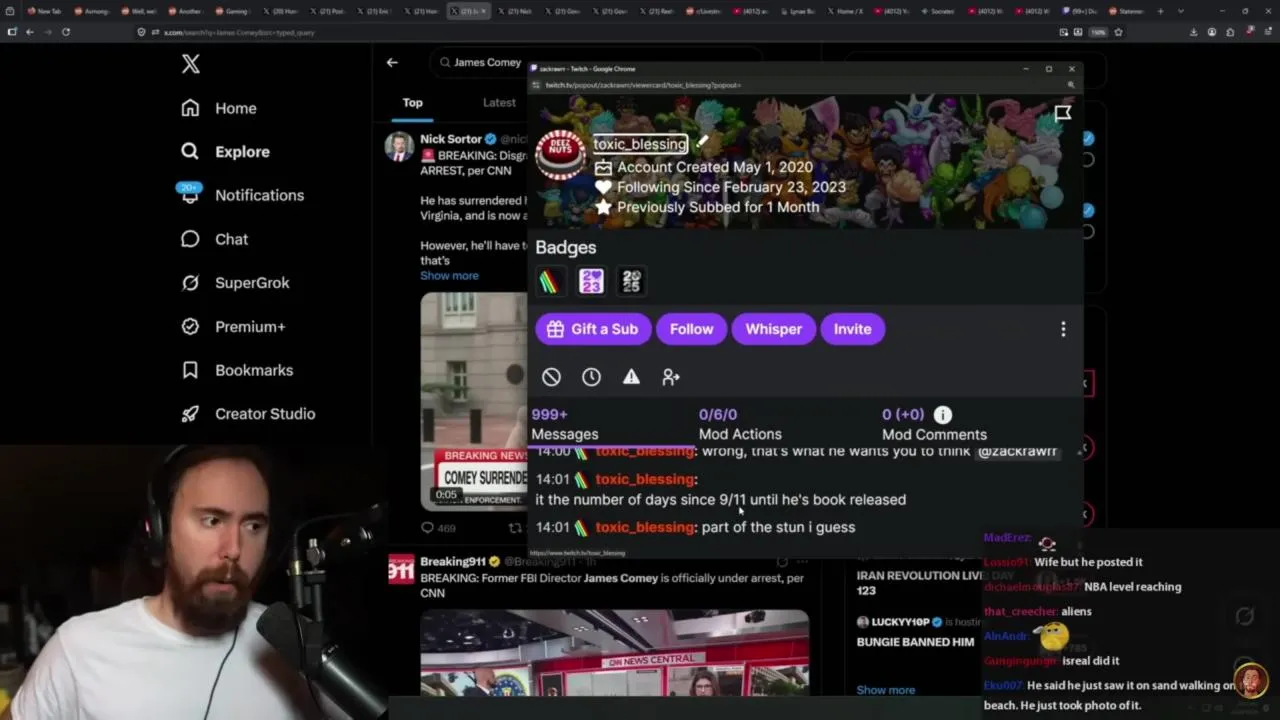
Task: Click the Twitch popout address bar URL
Action: [x=643, y=85]
